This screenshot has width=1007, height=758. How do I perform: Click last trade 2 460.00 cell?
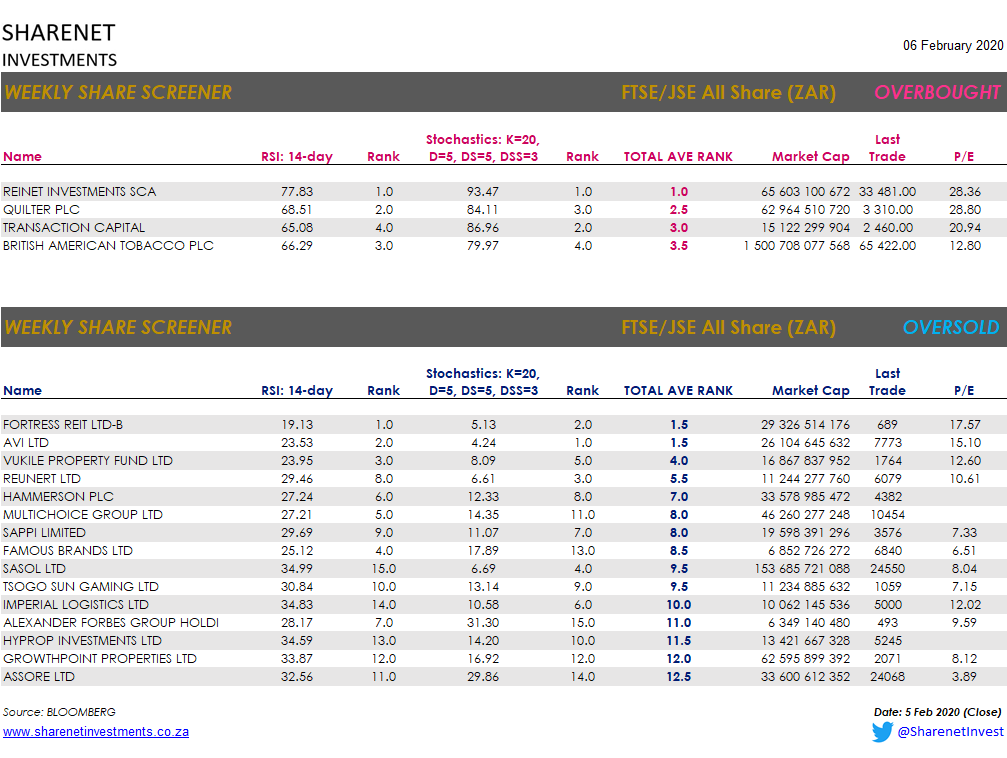pyautogui.click(x=888, y=227)
